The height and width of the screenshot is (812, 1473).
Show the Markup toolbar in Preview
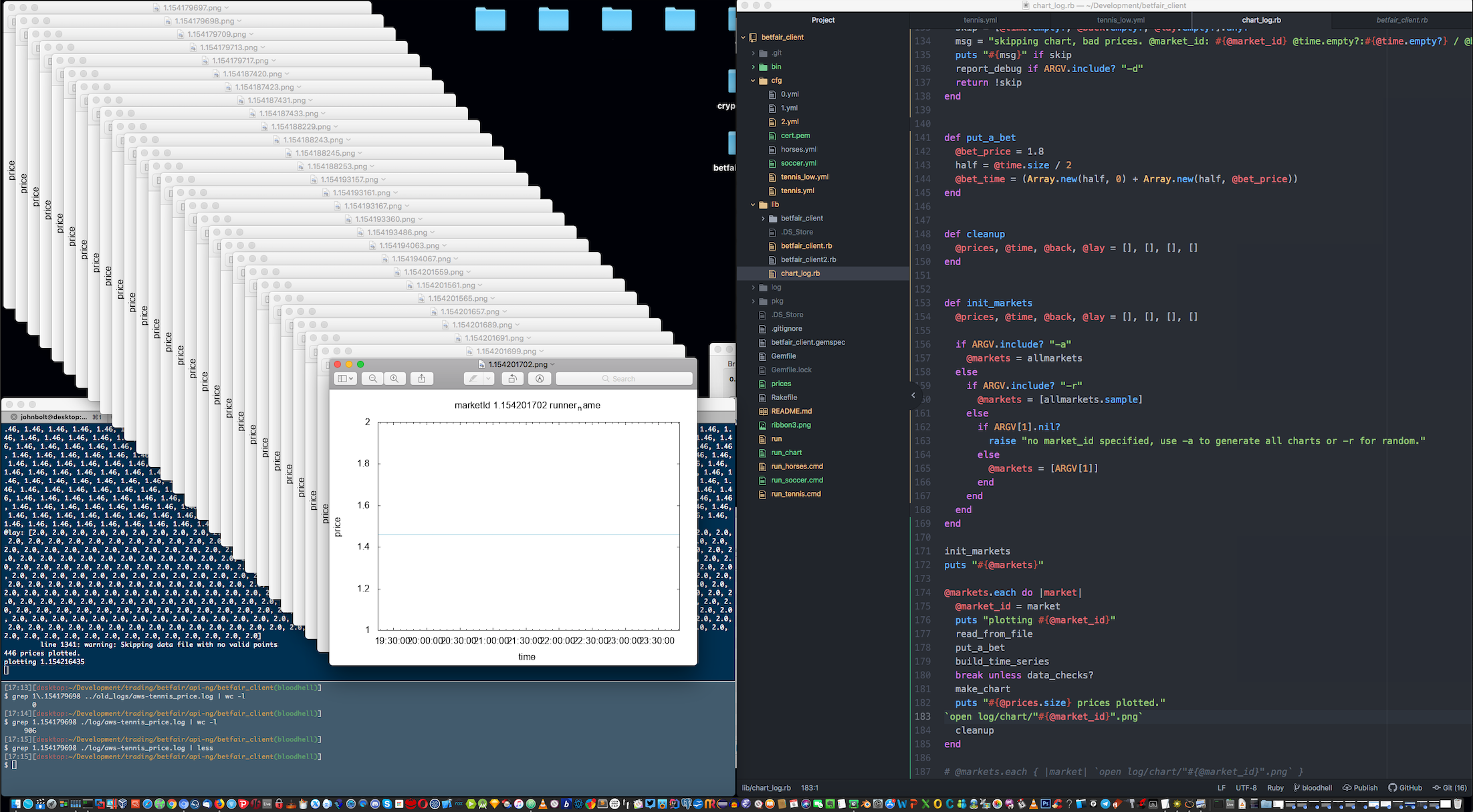(x=539, y=379)
